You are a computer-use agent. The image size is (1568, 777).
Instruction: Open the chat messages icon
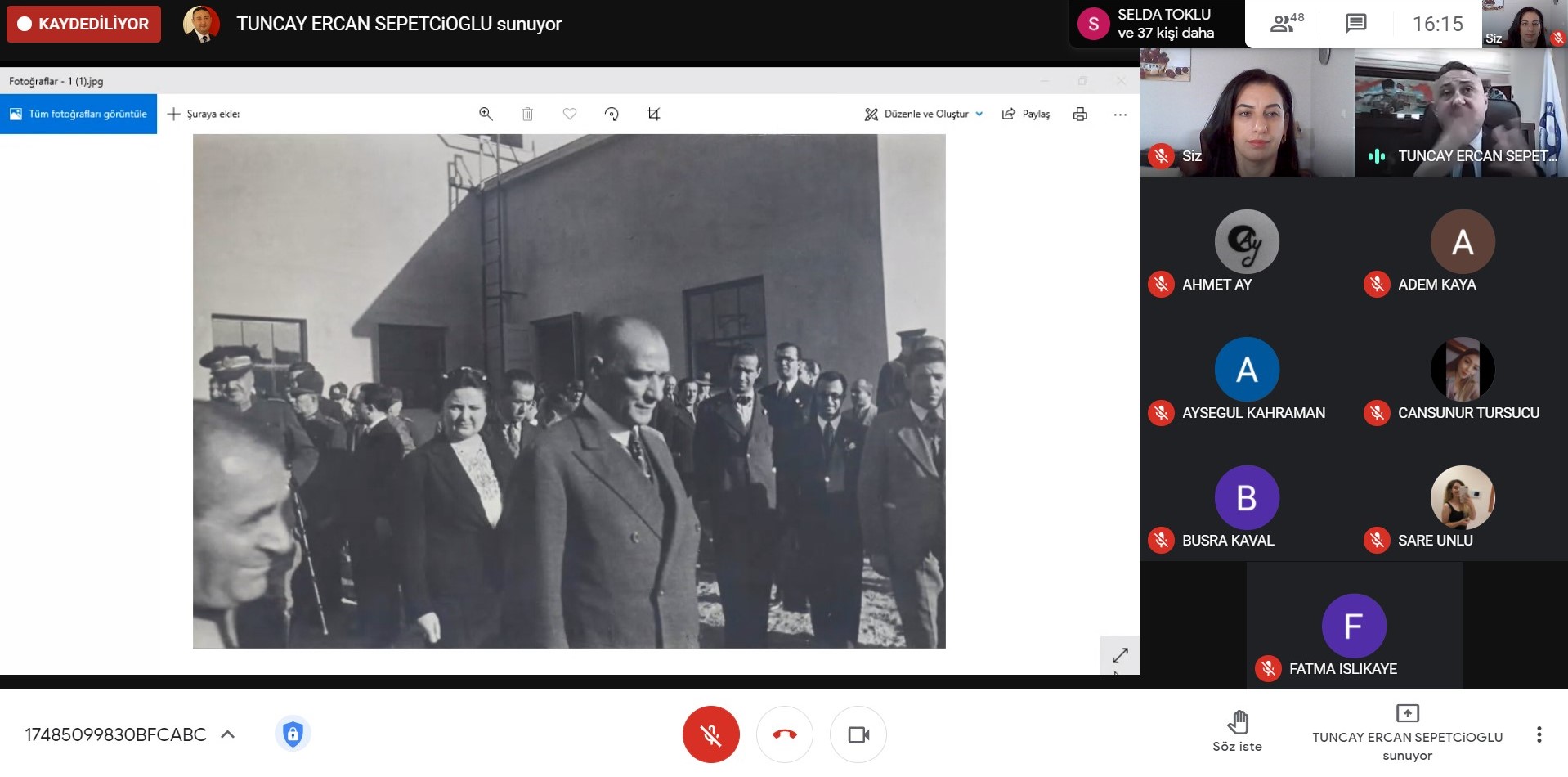[x=1355, y=24]
